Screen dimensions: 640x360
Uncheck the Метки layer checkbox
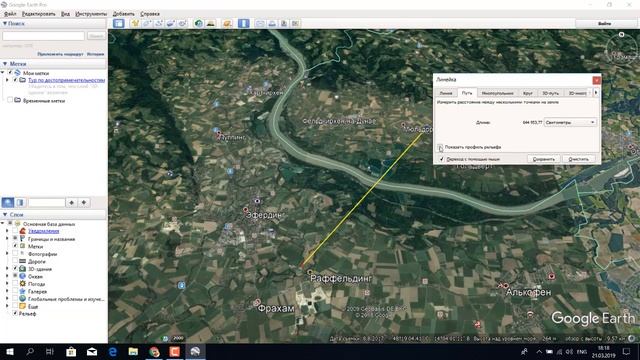pos(15,246)
